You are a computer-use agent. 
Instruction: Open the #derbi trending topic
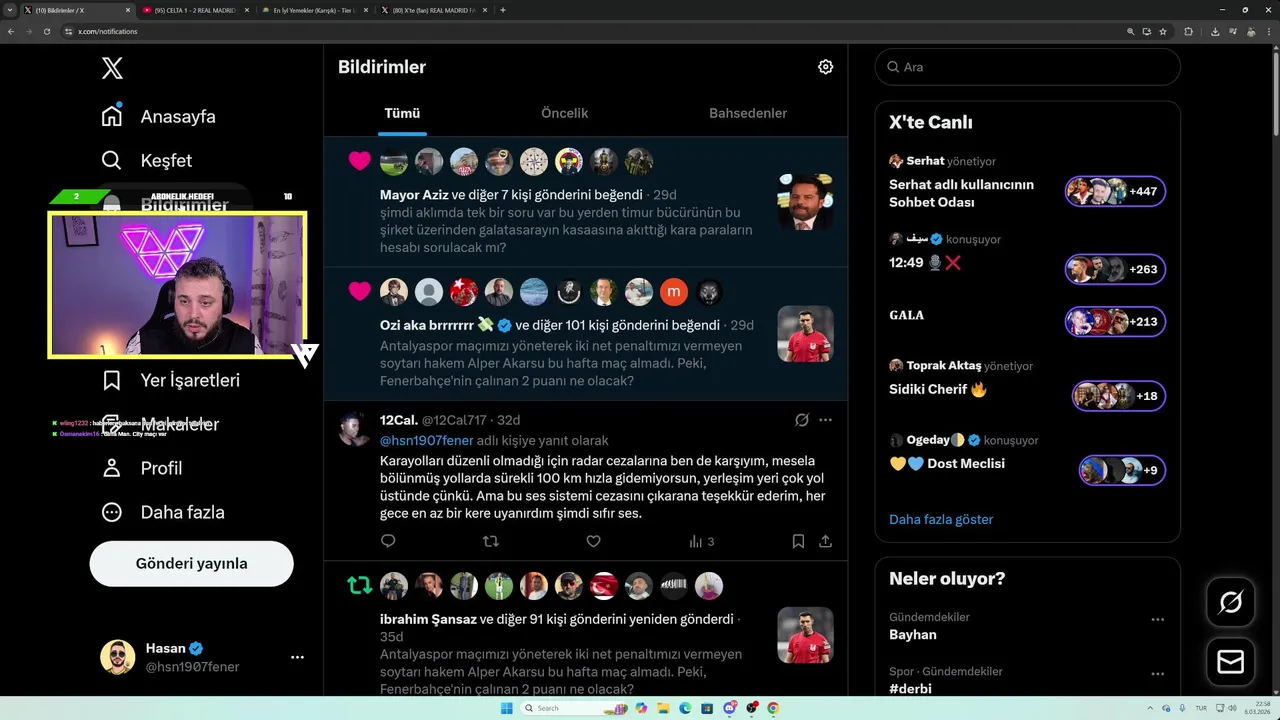(911, 689)
